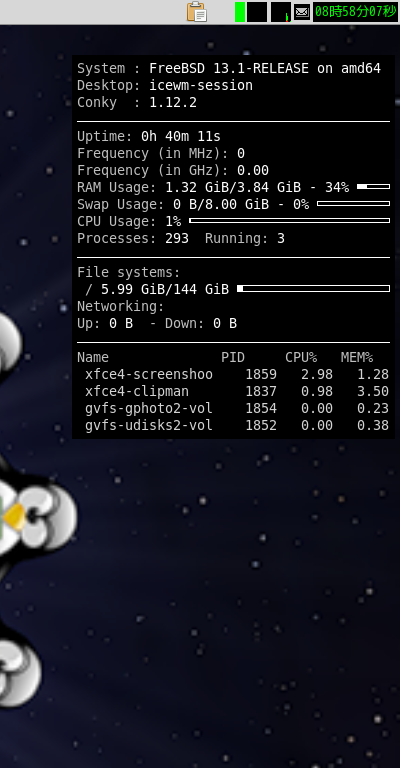This screenshot has height=768, width=400.
Task: Click the Conky version 1.12.2
Action: pyautogui.click(x=173, y=103)
